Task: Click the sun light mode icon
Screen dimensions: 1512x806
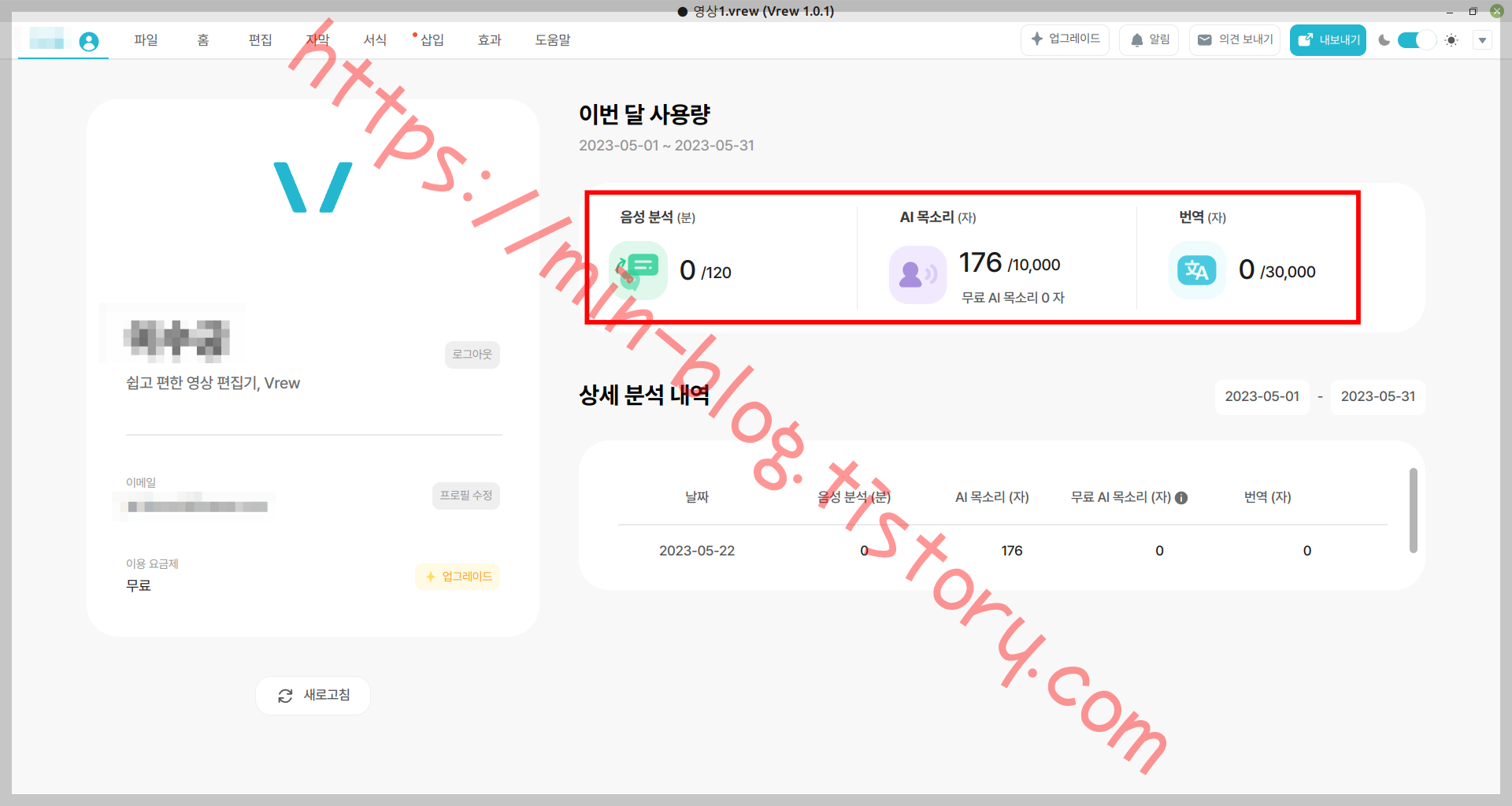Action: [x=1451, y=40]
